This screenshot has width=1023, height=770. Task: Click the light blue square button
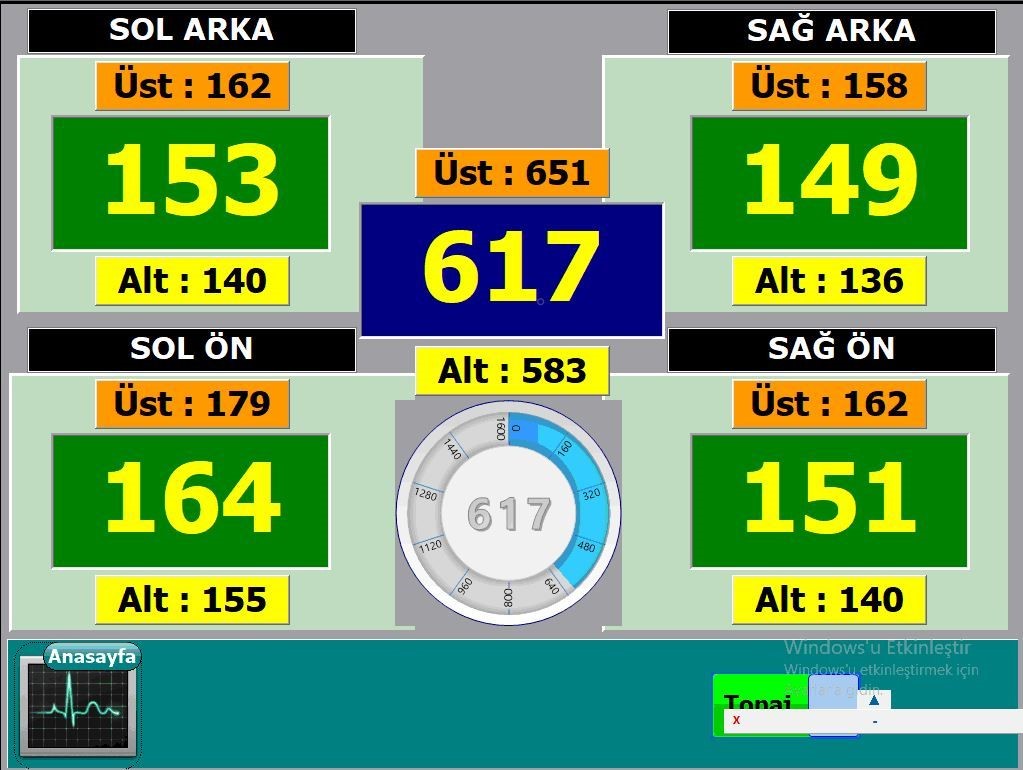click(833, 692)
